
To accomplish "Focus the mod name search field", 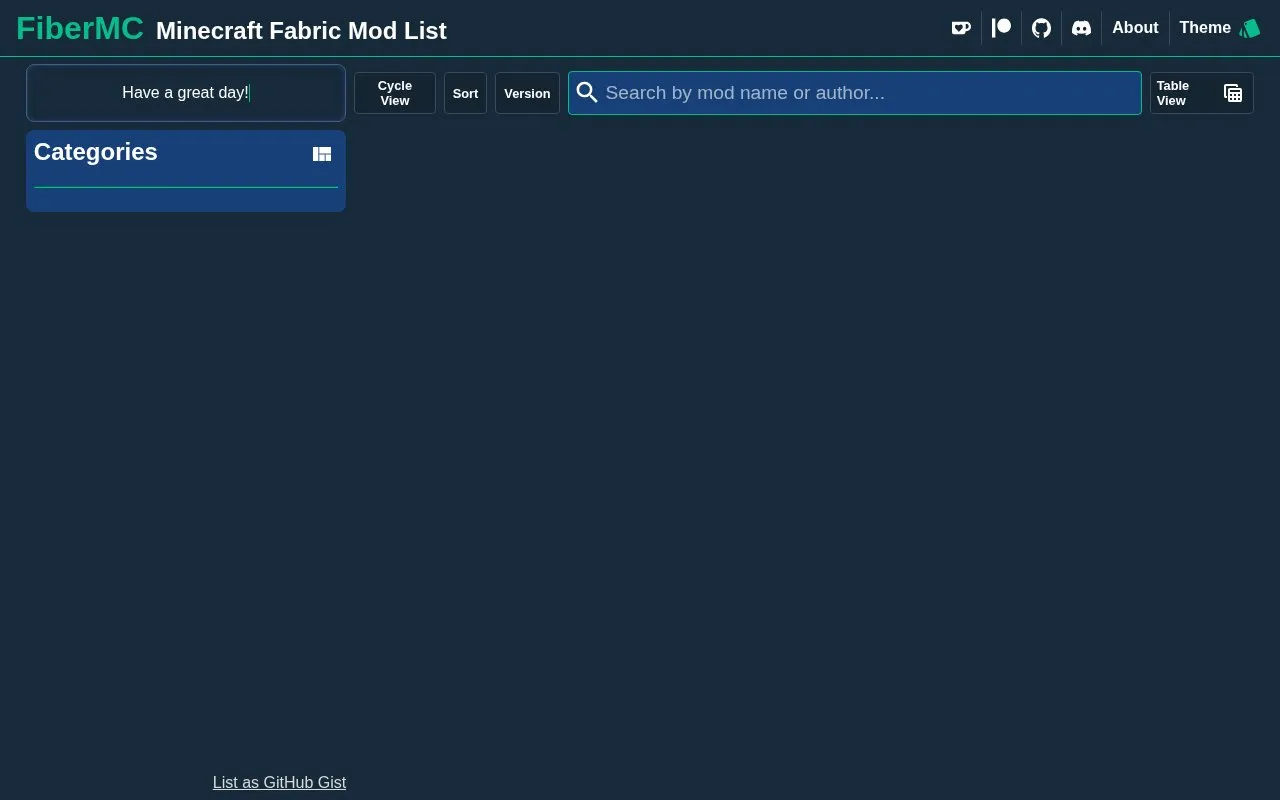I will 855,93.
